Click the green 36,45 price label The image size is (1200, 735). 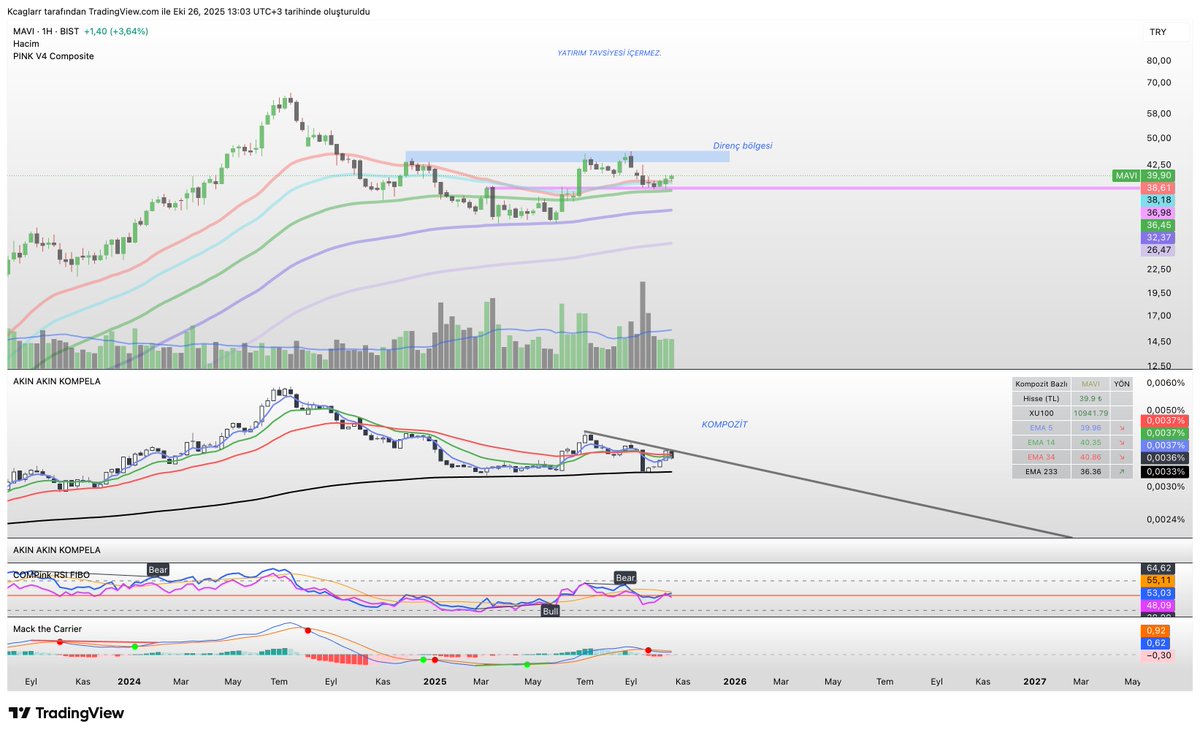[1157, 225]
